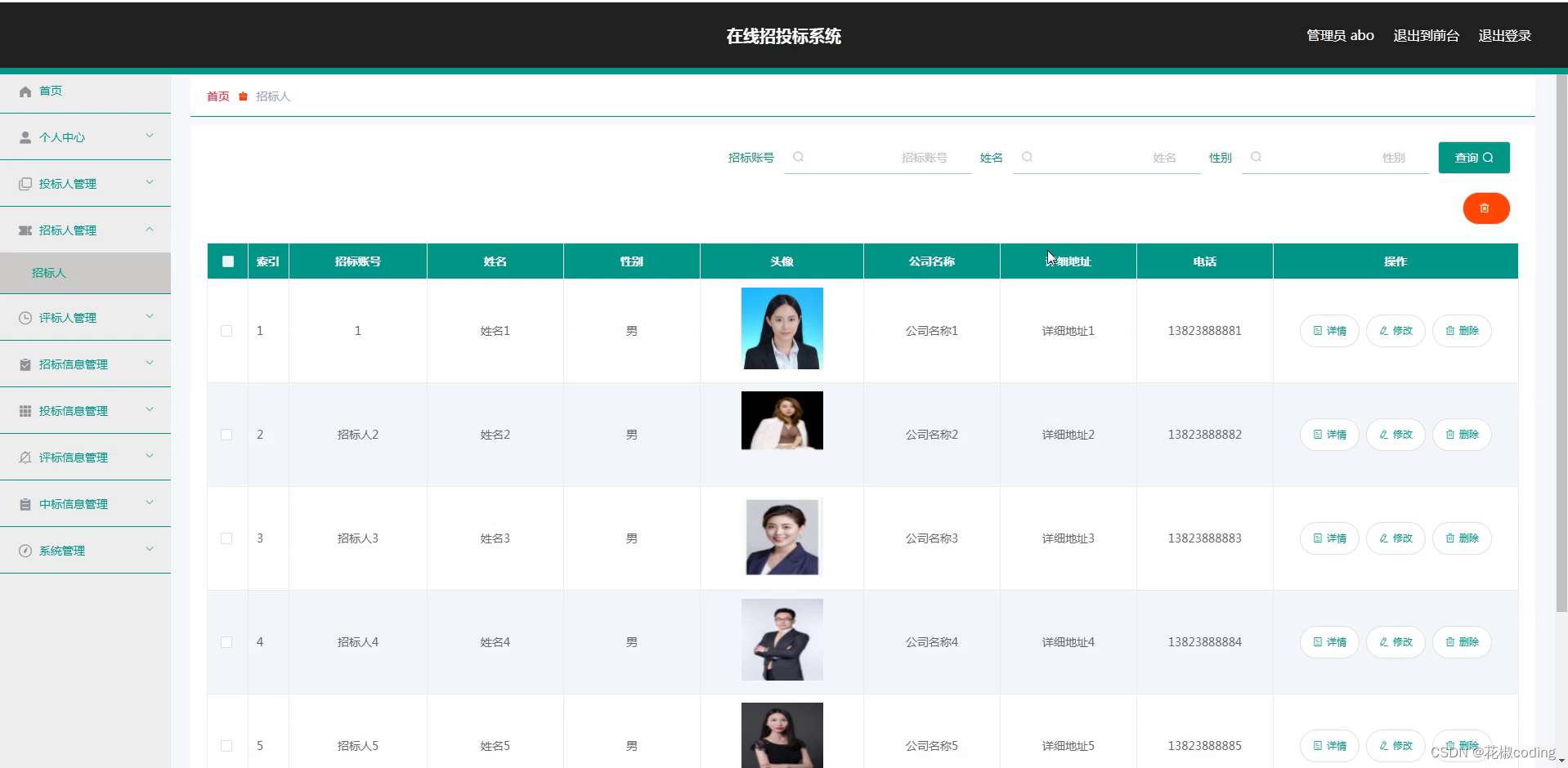Check the checkbox for row 招标人3
This screenshot has width=1568, height=768.
click(226, 538)
